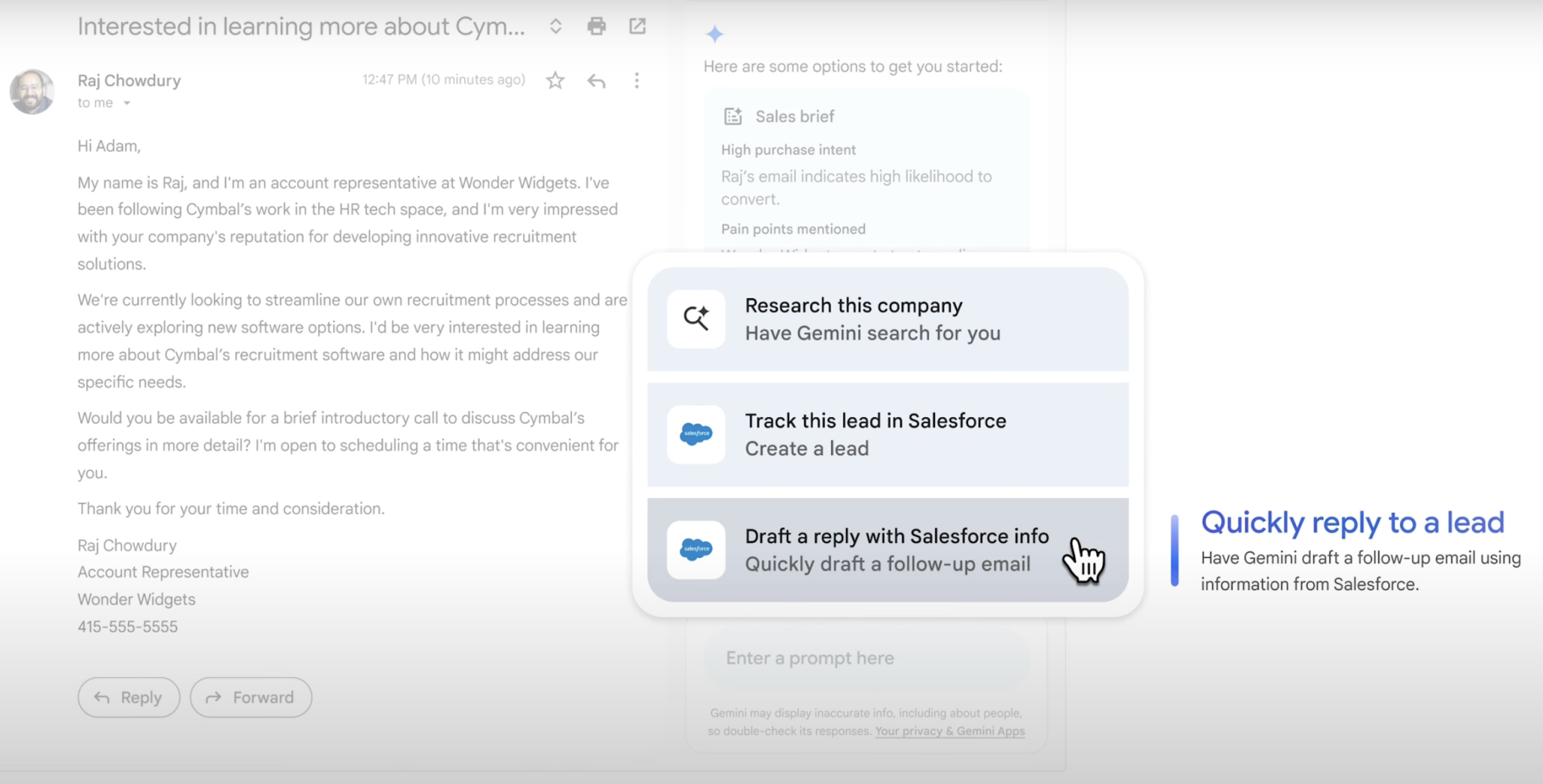1543x784 pixels.
Task: Open Your privacy & Gemini Apps link
Action: (949, 731)
